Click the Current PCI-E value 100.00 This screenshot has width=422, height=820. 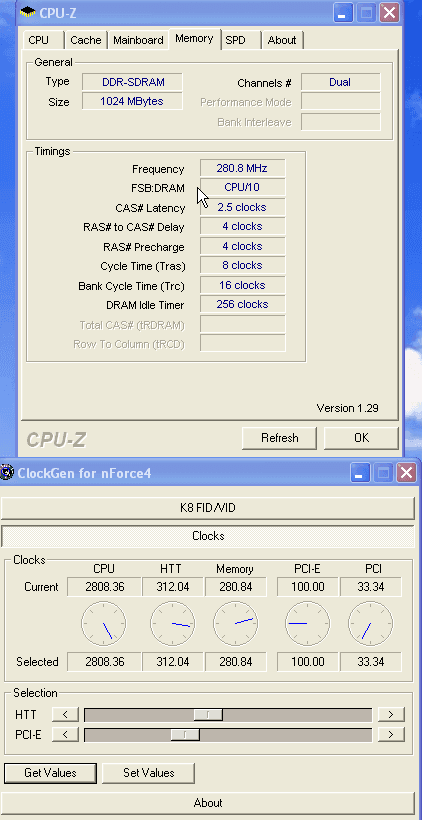307,587
